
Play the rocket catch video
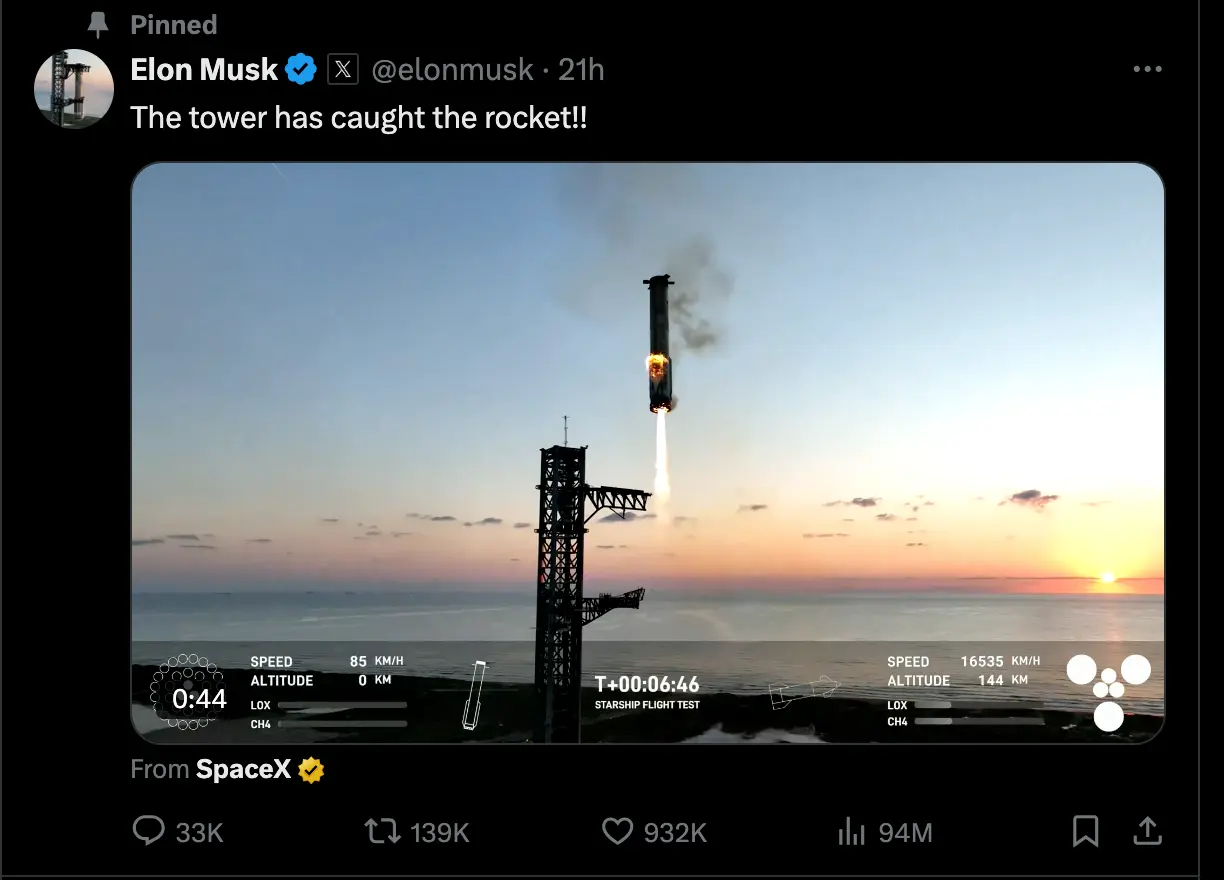click(648, 452)
